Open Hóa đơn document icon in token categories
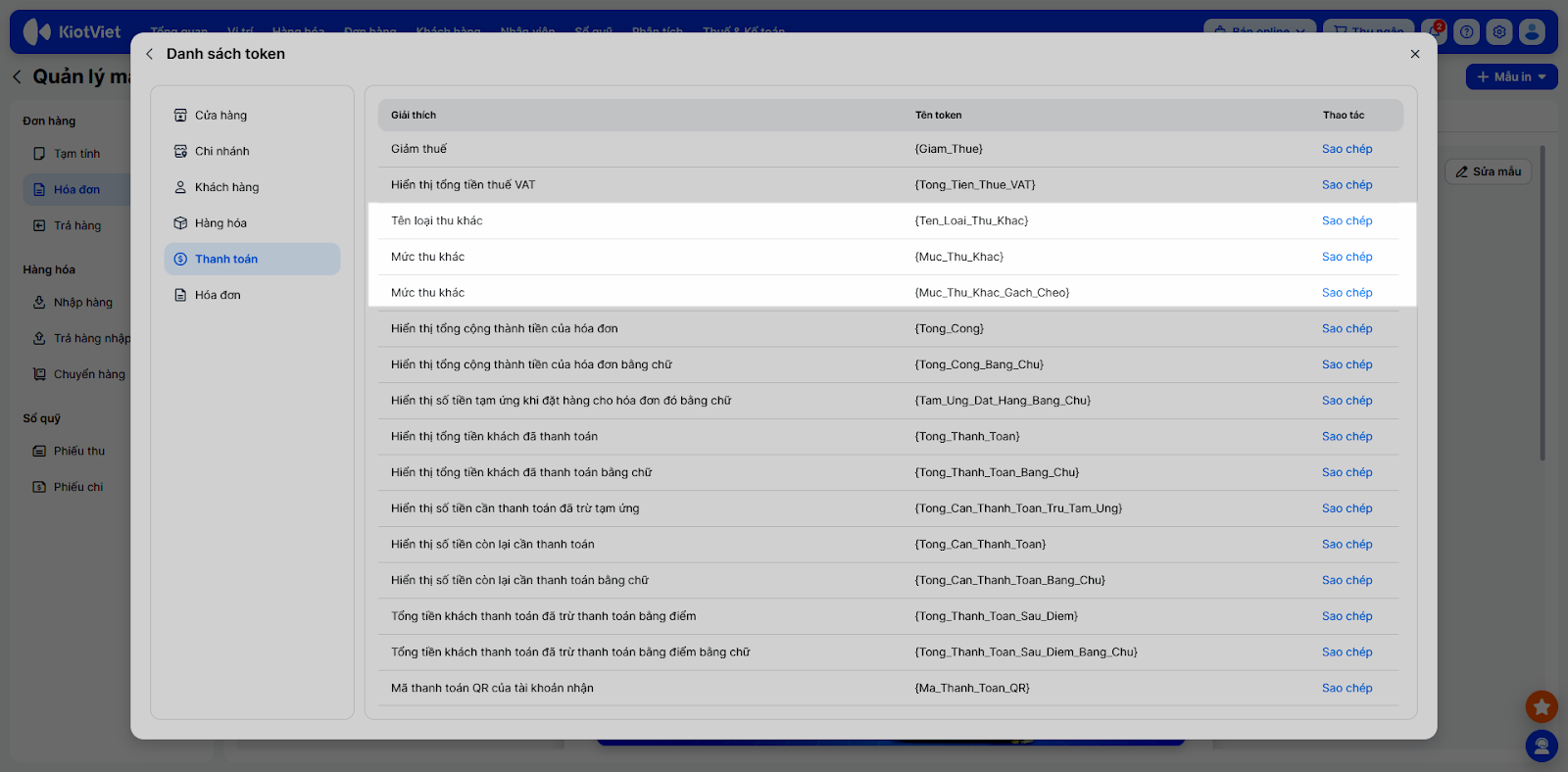This screenshot has width=1568, height=772. 180,295
